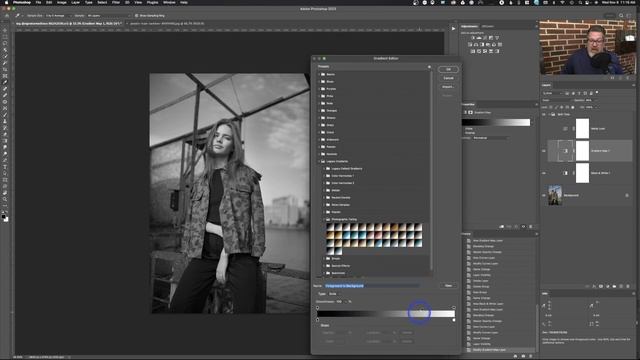This screenshot has height=360, width=640.
Task: Add a Posterize adjustment
Action: point(479,51)
